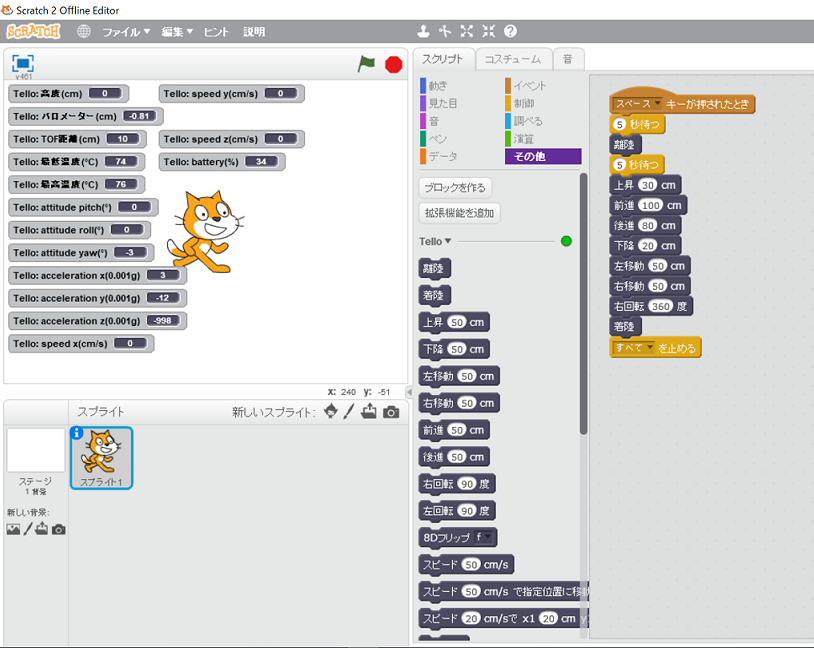Open the 説明 menu item
Screen dimensions: 814x648
click(254, 32)
